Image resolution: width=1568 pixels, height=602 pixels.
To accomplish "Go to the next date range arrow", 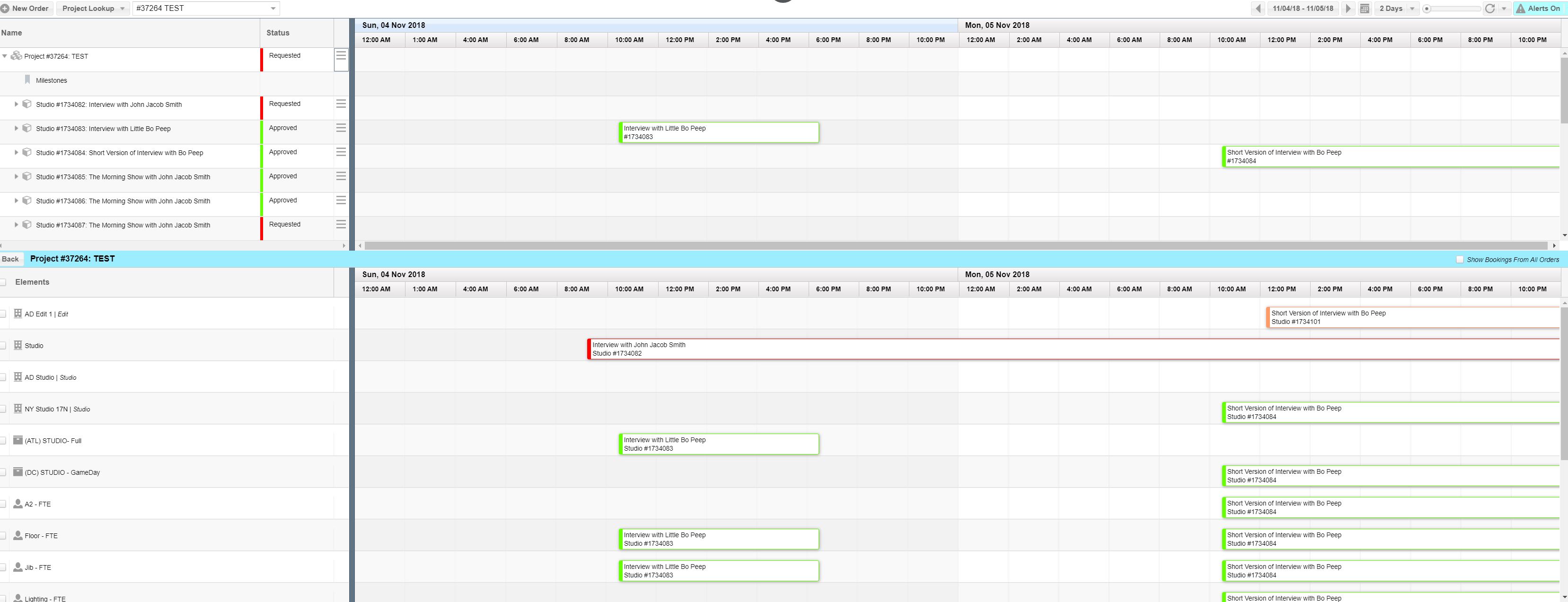I will click(x=1348, y=9).
